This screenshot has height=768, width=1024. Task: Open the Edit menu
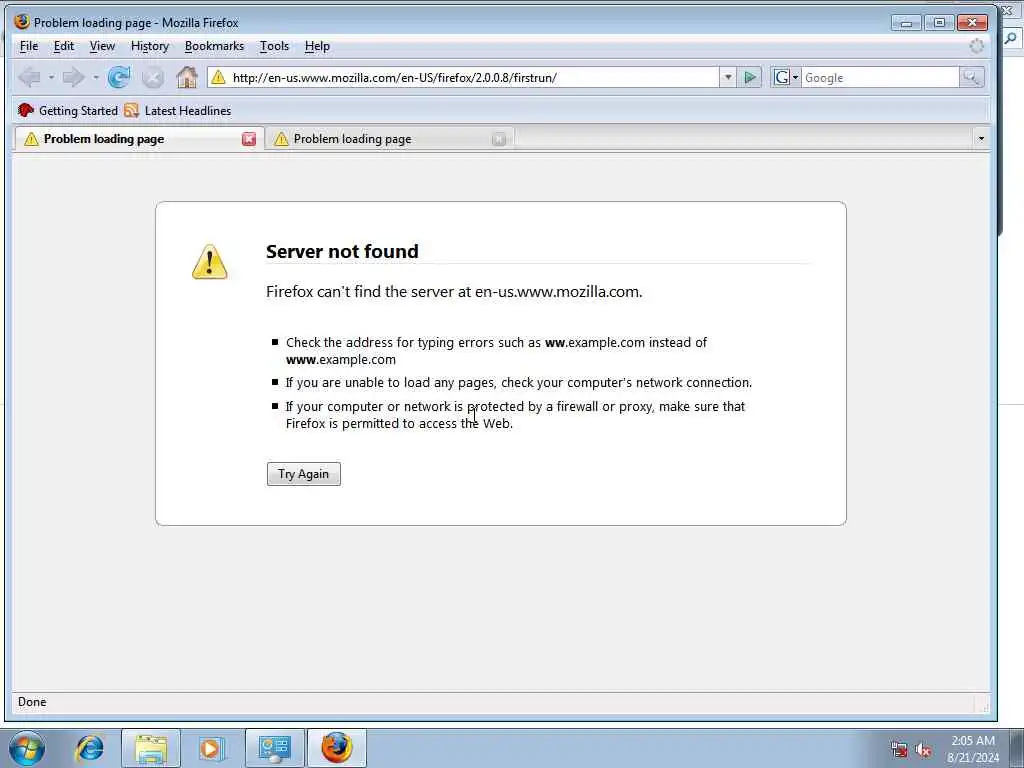(x=63, y=46)
